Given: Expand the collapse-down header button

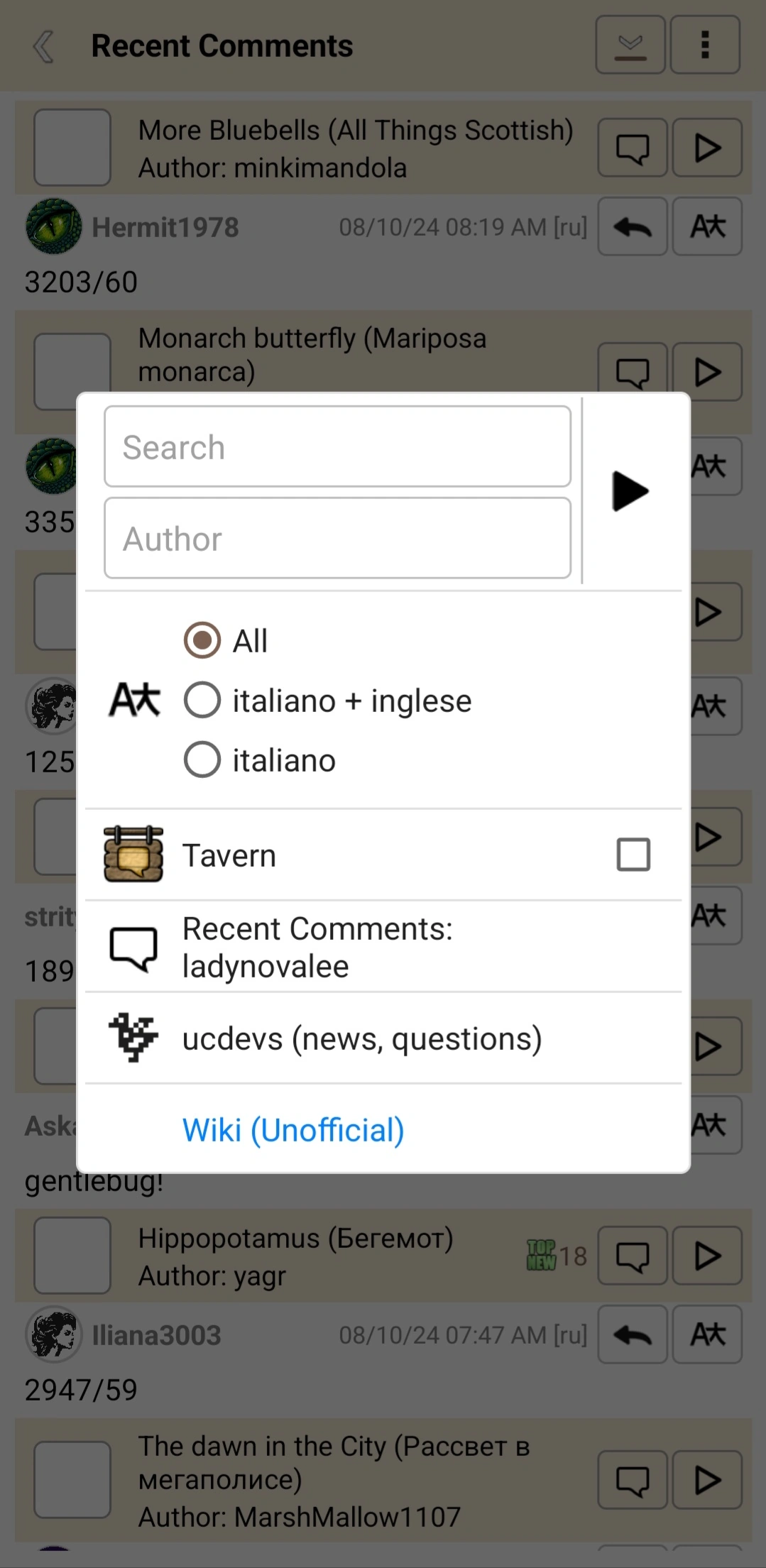Looking at the screenshot, I should coord(630,45).
